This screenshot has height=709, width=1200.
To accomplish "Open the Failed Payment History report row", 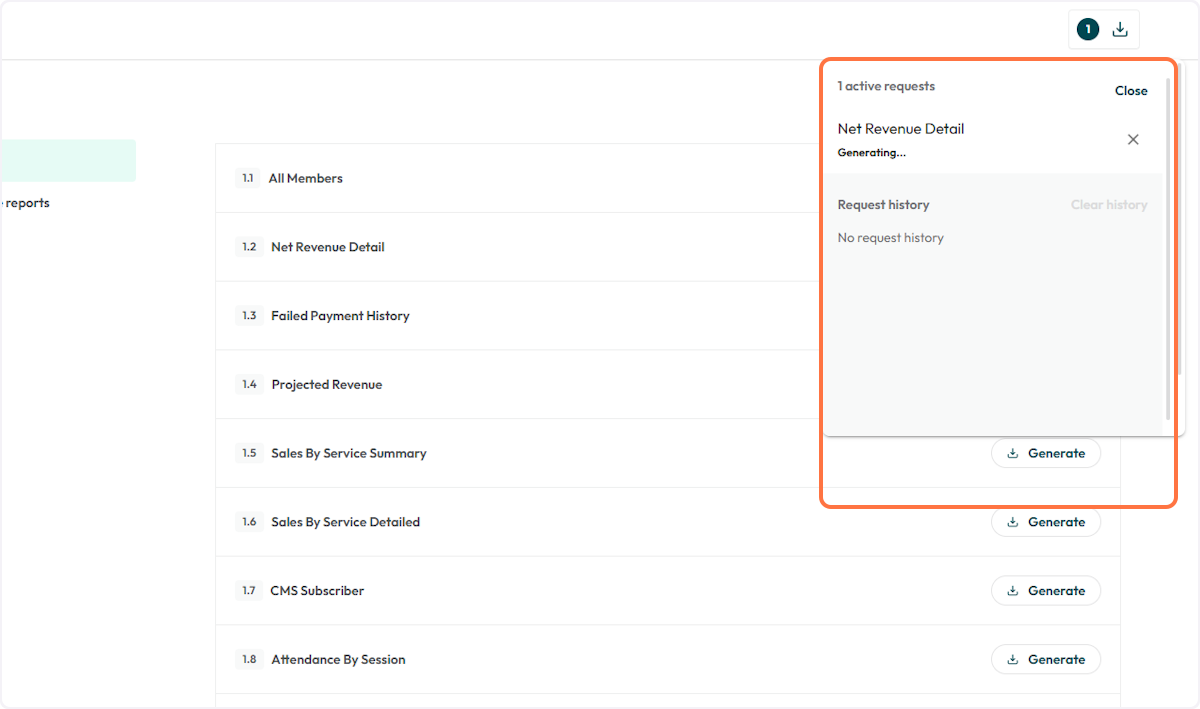I will point(340,315).
